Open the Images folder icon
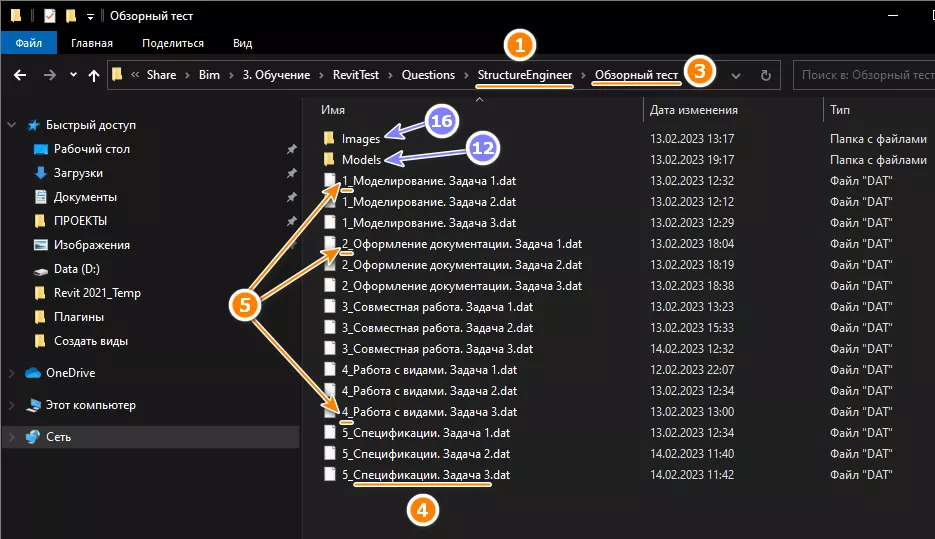This screenshot has width=935, height=539. (x=329, y=139)
